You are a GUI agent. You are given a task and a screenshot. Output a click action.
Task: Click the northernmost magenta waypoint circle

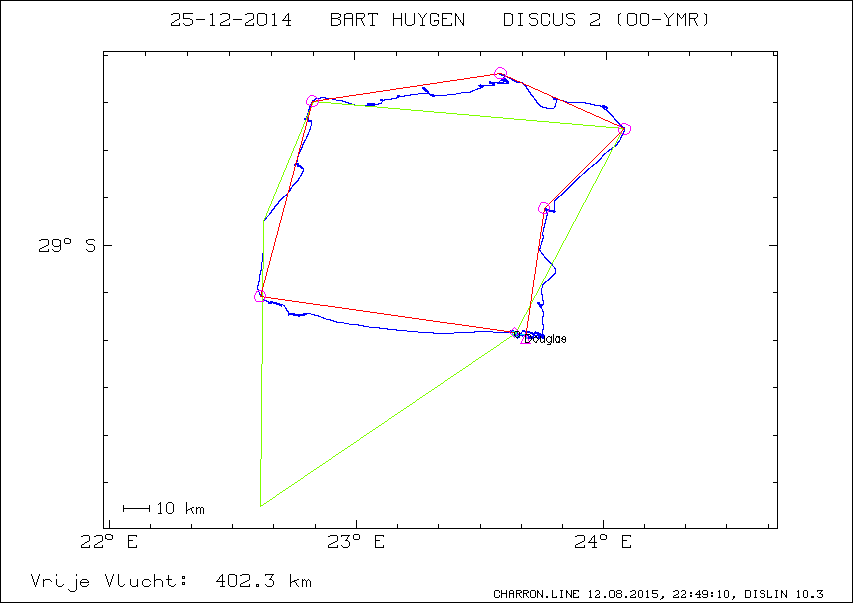coord(500,73)
